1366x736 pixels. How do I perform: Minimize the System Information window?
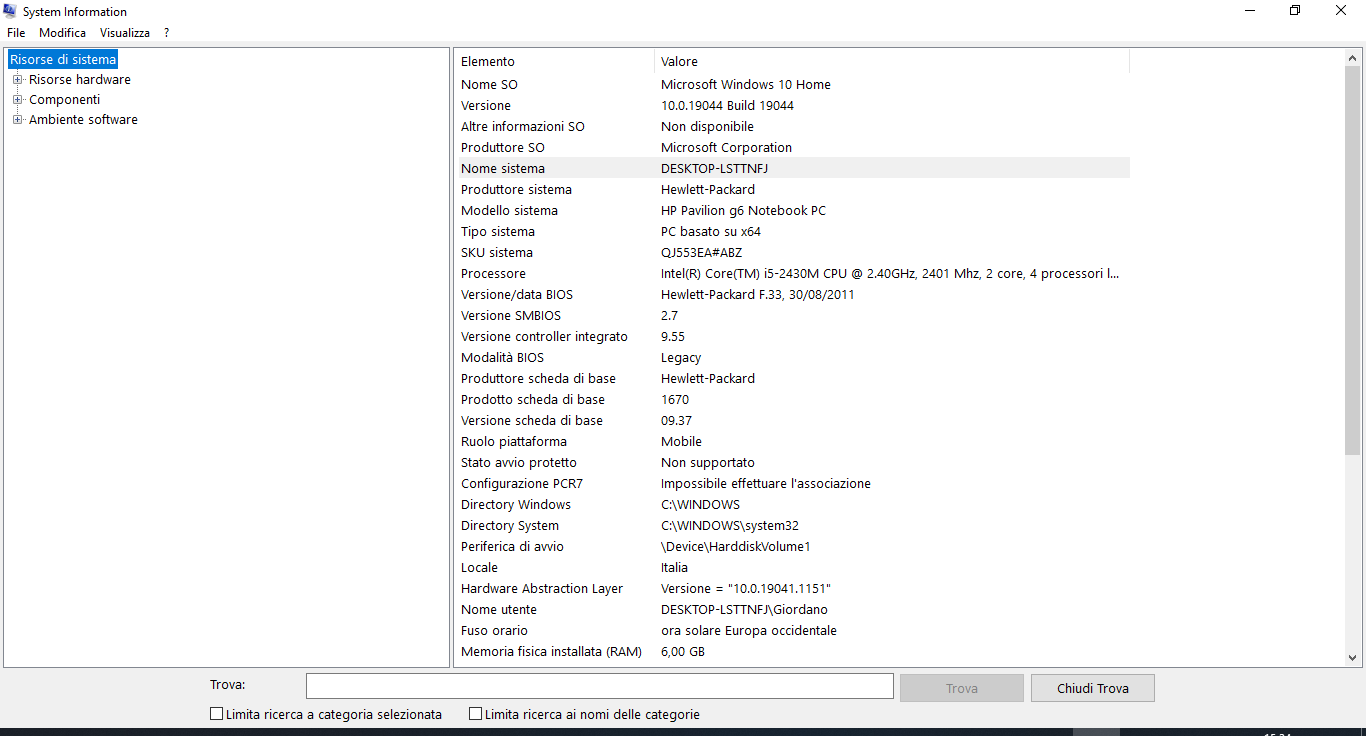(x=1250, y=11)
